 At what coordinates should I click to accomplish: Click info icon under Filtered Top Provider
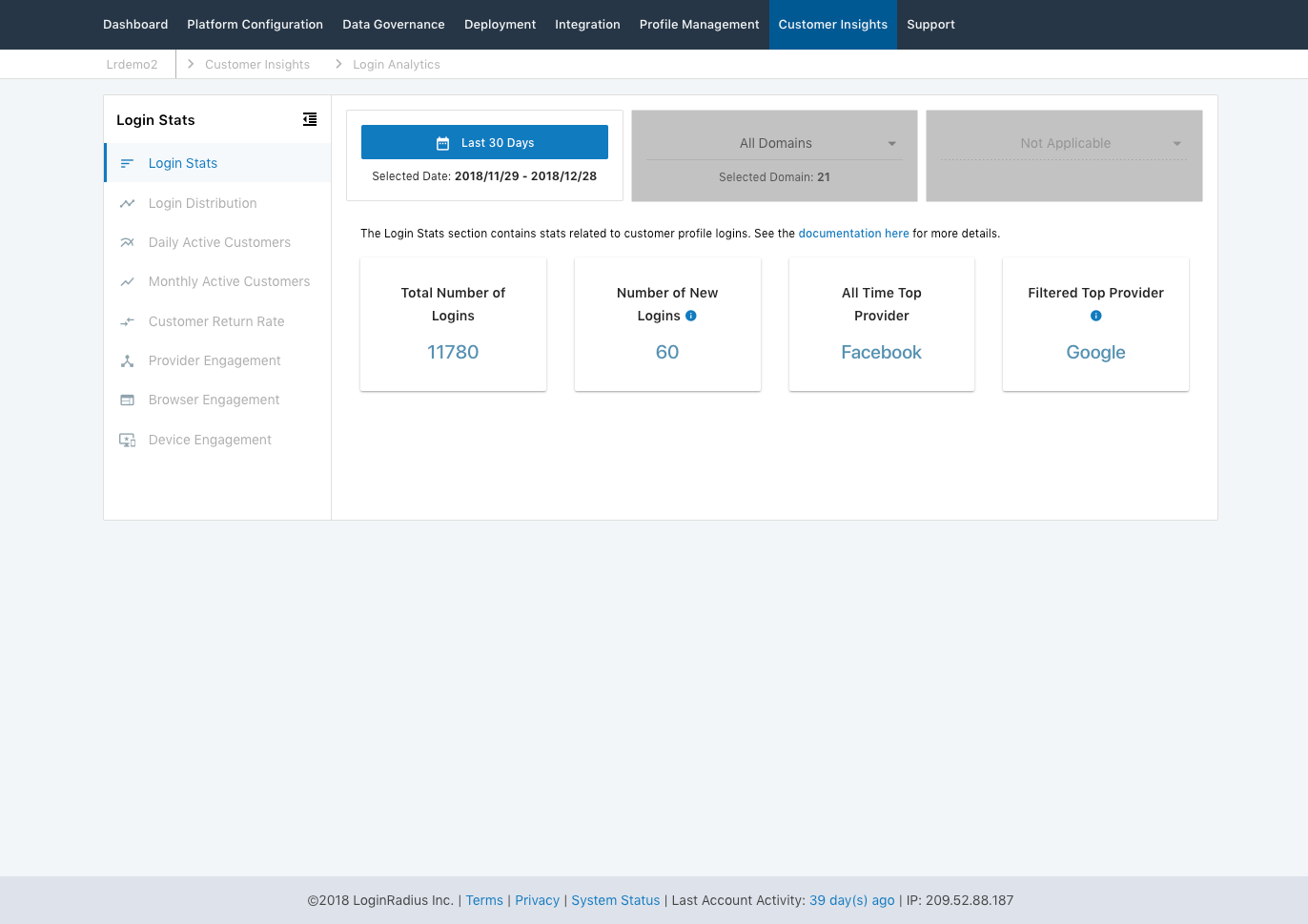(1096, 316)
